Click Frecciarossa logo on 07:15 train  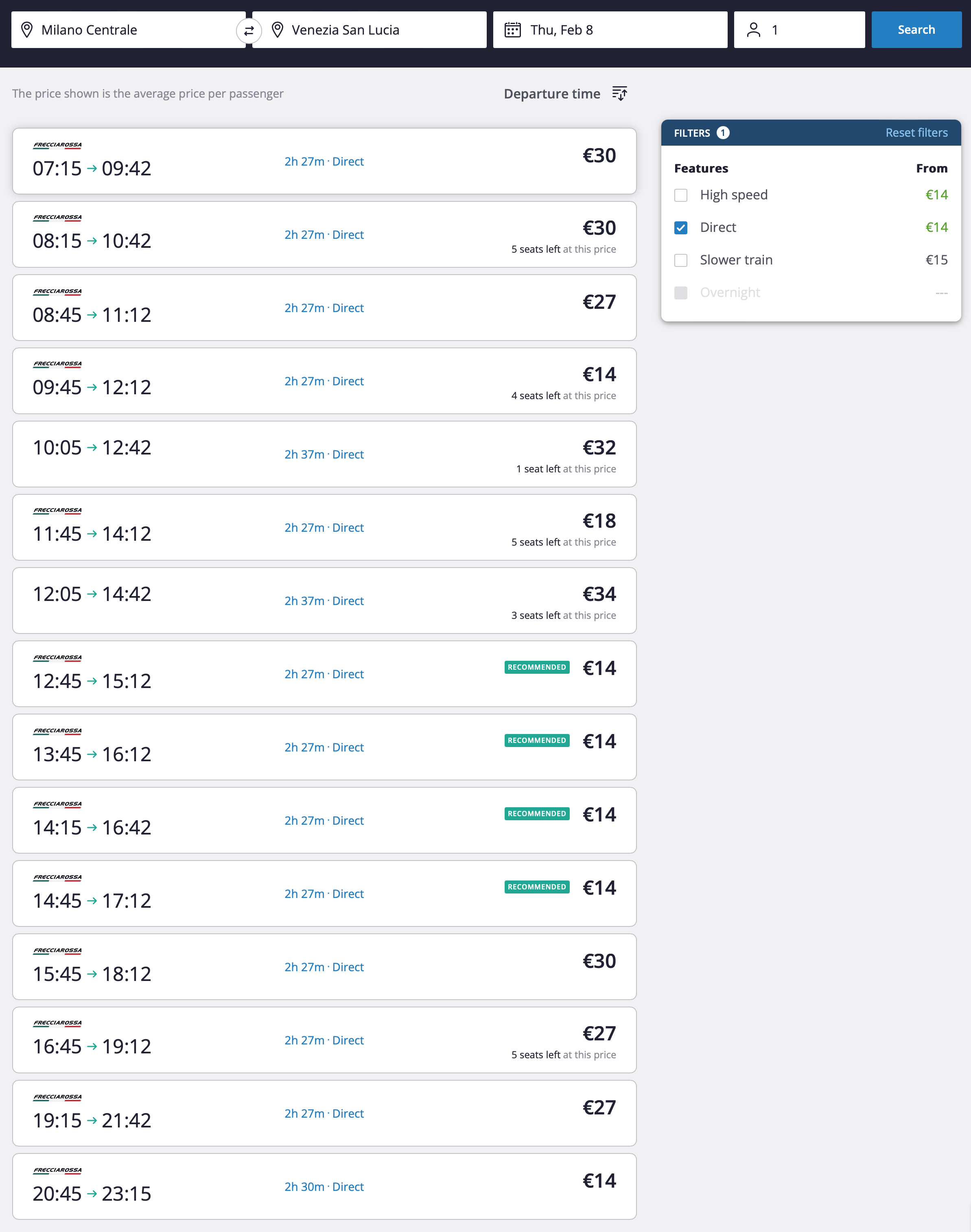click(x=57, y=145)
